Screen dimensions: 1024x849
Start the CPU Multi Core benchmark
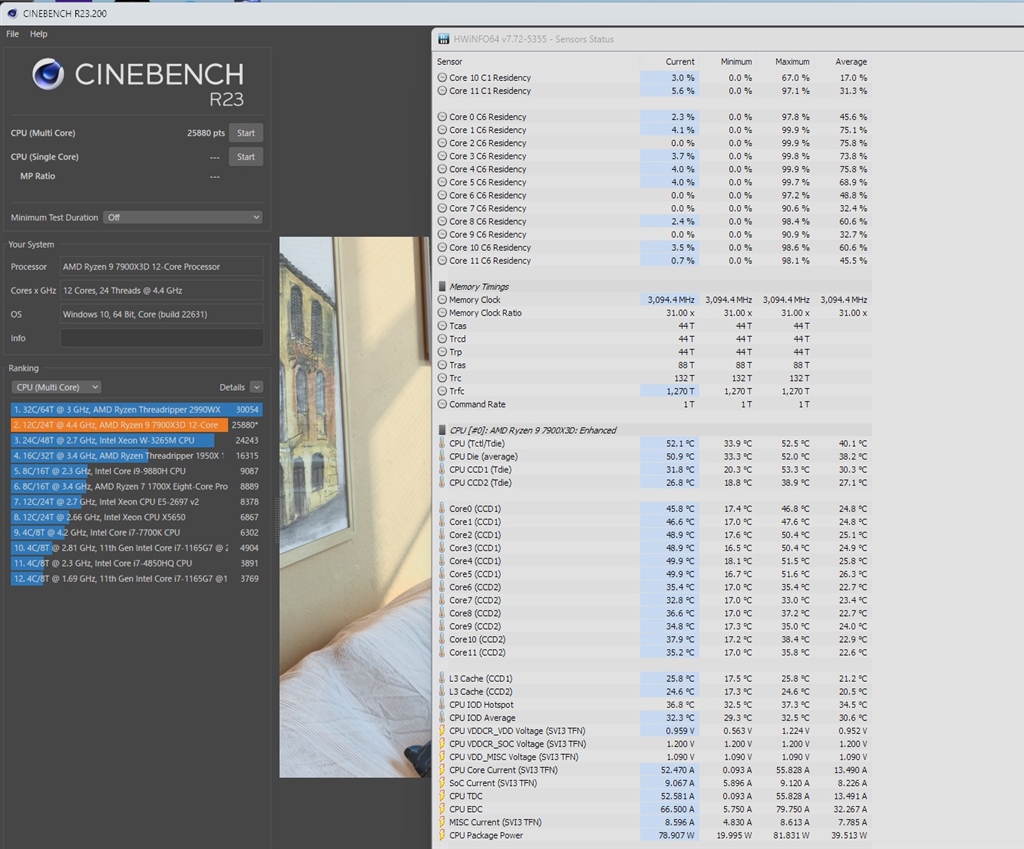click(x=246, y=133)
